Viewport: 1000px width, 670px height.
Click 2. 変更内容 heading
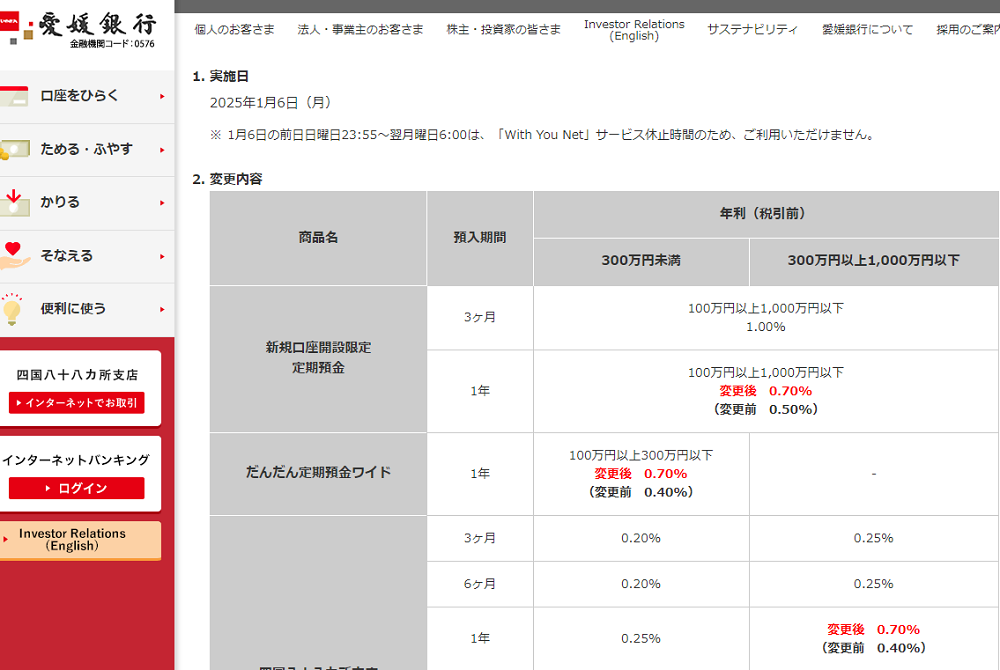tap(228, 179)
